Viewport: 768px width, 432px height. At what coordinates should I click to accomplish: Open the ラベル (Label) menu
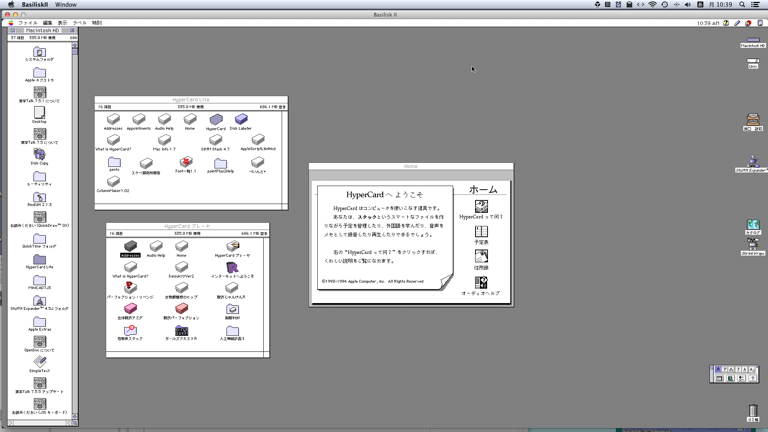click(79, 23)
